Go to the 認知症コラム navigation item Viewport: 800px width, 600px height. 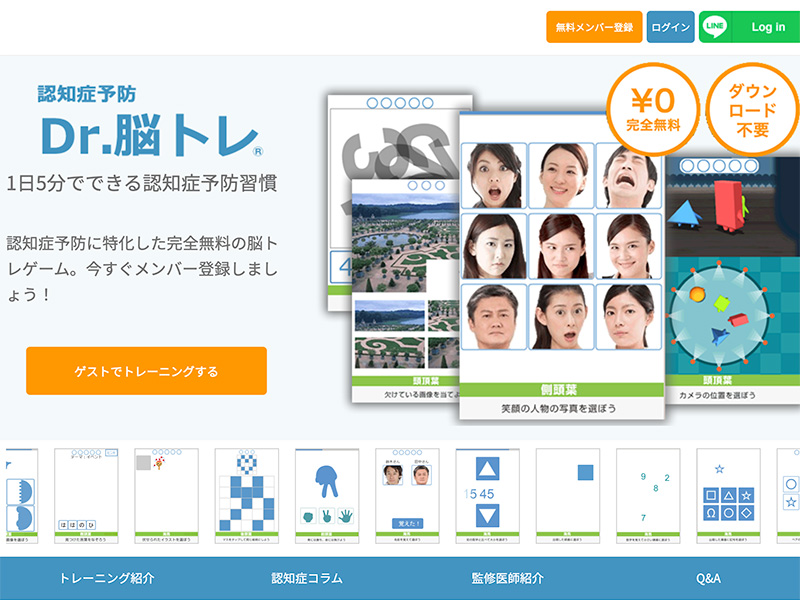[307, 578]
